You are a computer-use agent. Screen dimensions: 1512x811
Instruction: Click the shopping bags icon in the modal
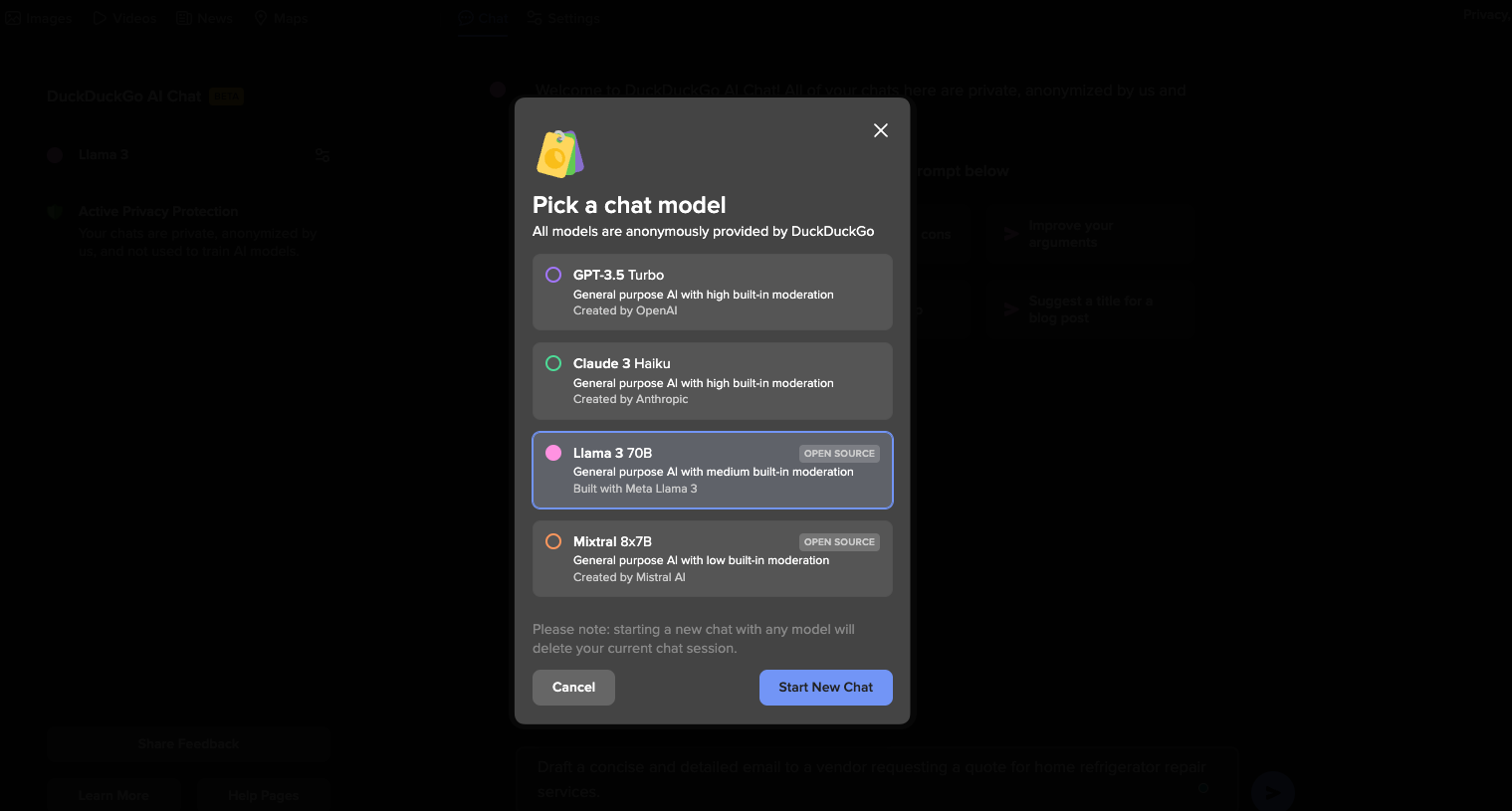(559, 153)
